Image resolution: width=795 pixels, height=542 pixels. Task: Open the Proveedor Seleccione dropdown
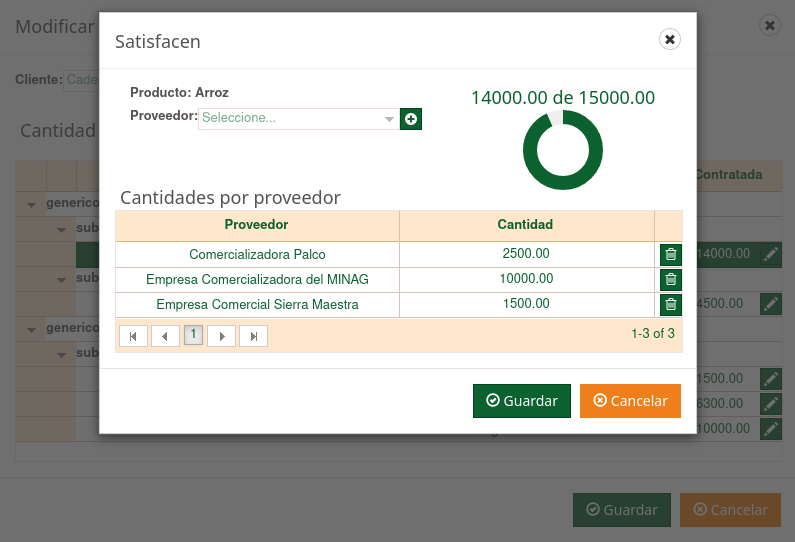[298, 119]
